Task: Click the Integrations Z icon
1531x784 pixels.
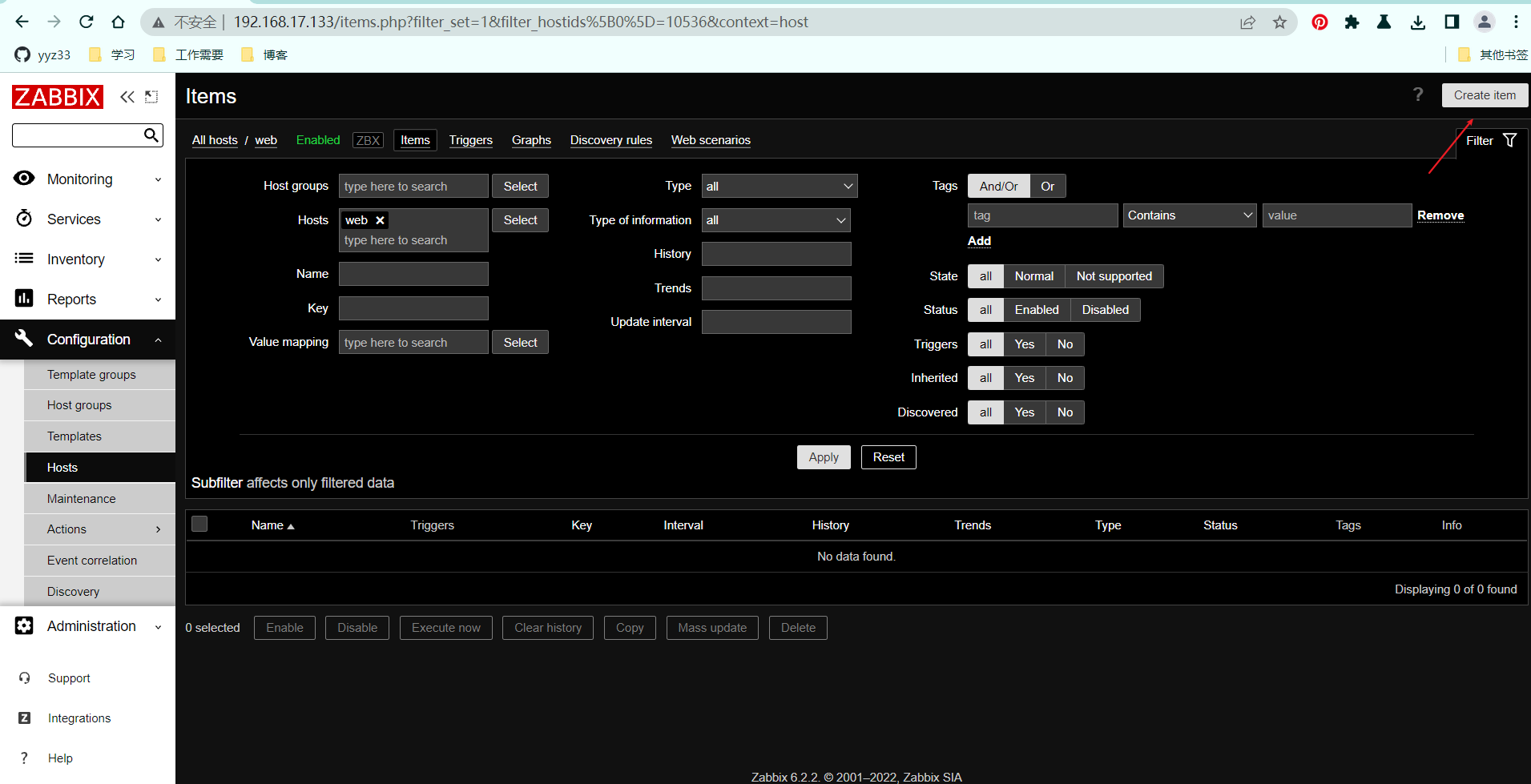Action: pyautogui.click(x=25, y=718)
